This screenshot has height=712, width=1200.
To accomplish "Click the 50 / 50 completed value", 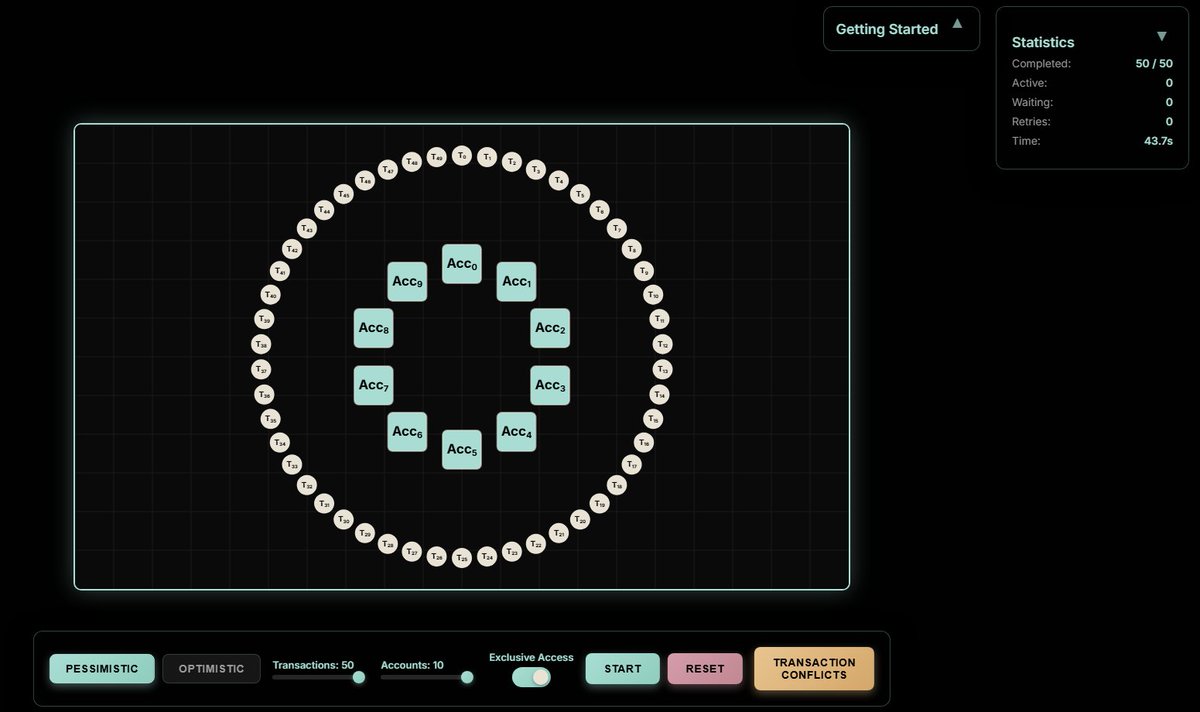I will coord(1154,63).
